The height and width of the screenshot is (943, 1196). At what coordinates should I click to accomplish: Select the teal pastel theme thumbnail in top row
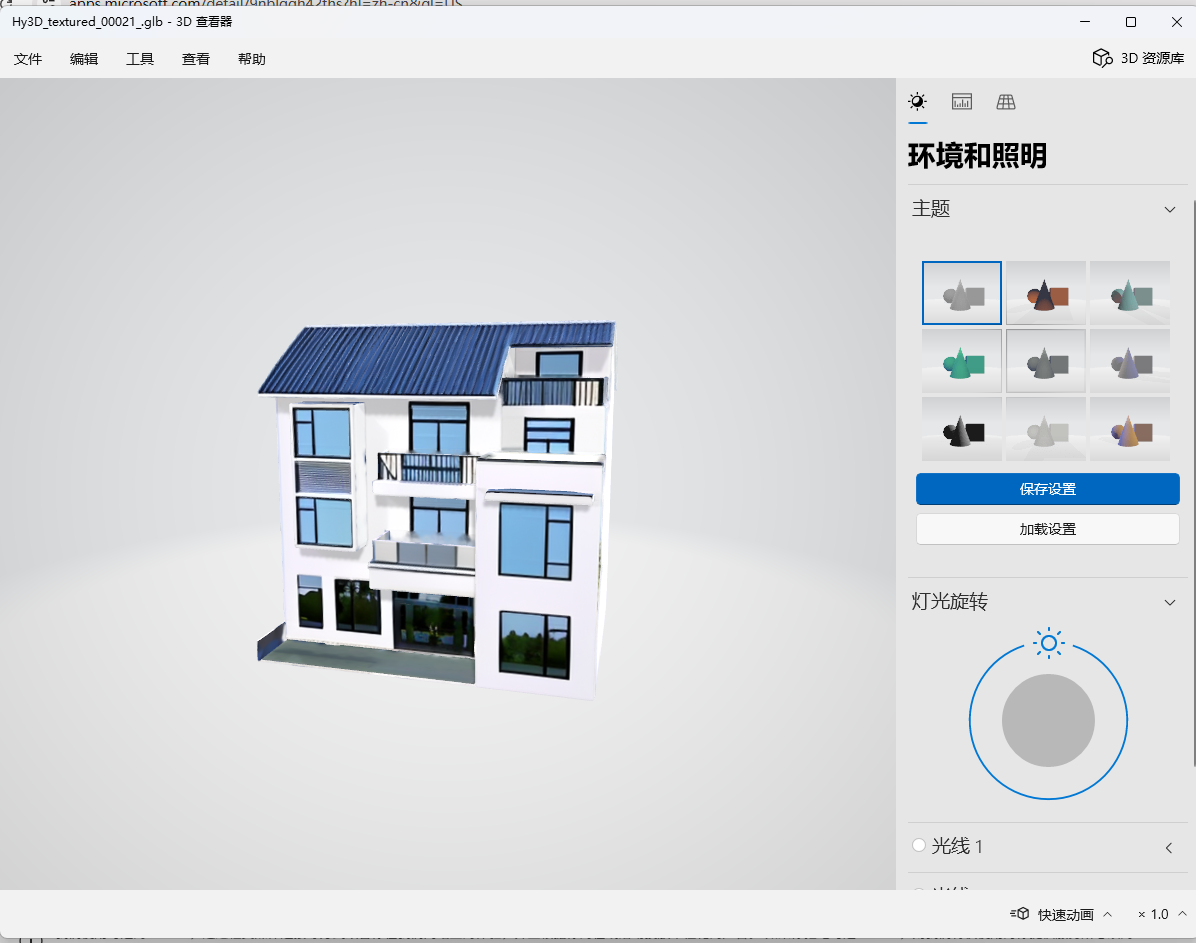(x=1130, y=293)
